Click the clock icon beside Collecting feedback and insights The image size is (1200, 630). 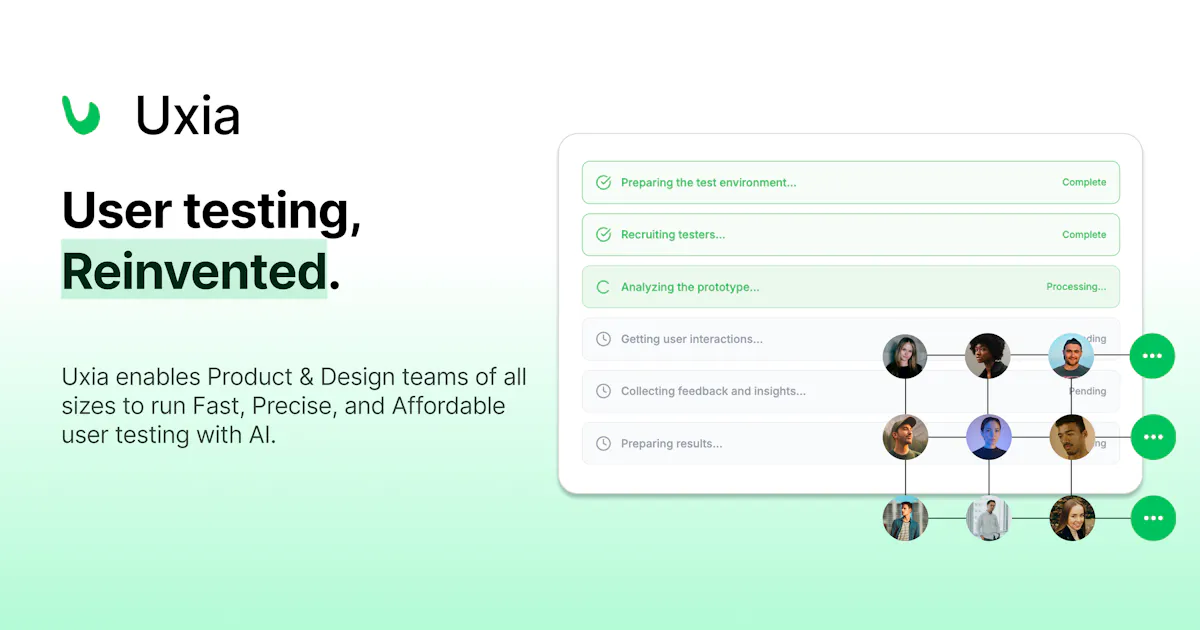603,391
